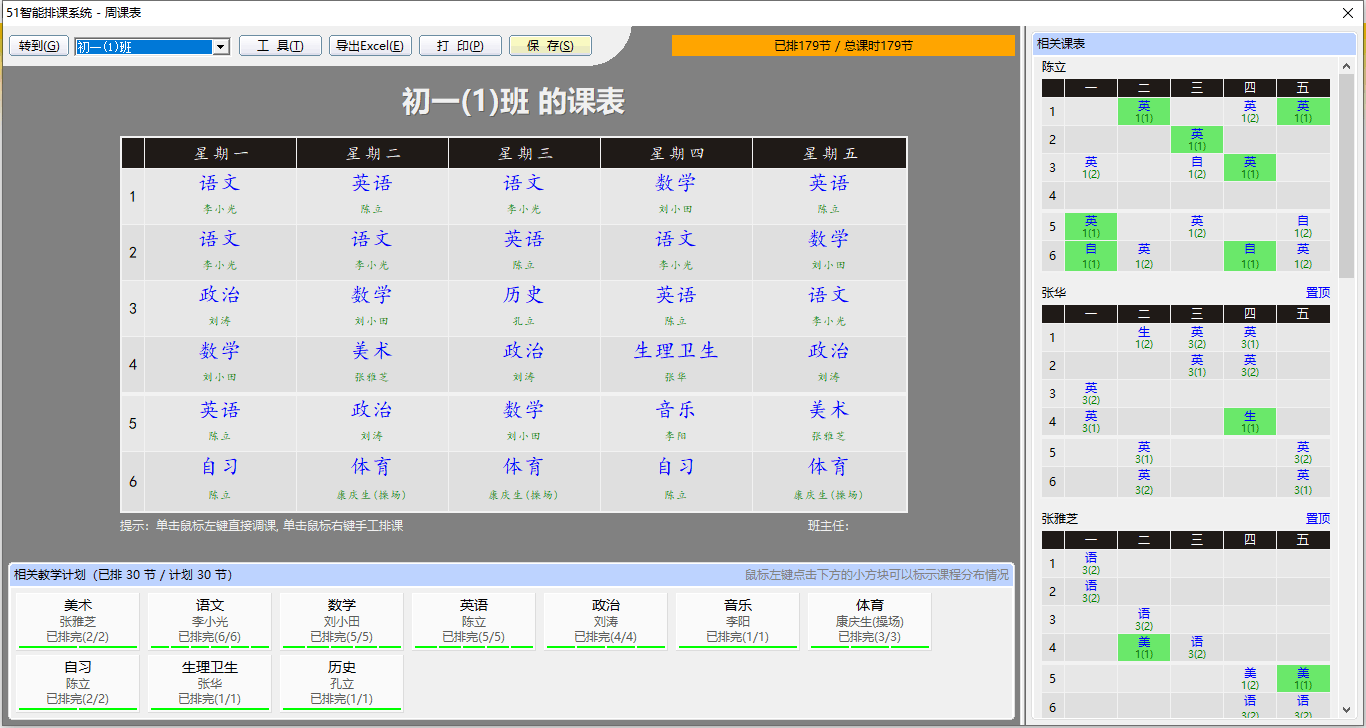Click the 历史 孔立 teaching plan card
This screenshot has width=1366, height=728.
click(341, 682)
